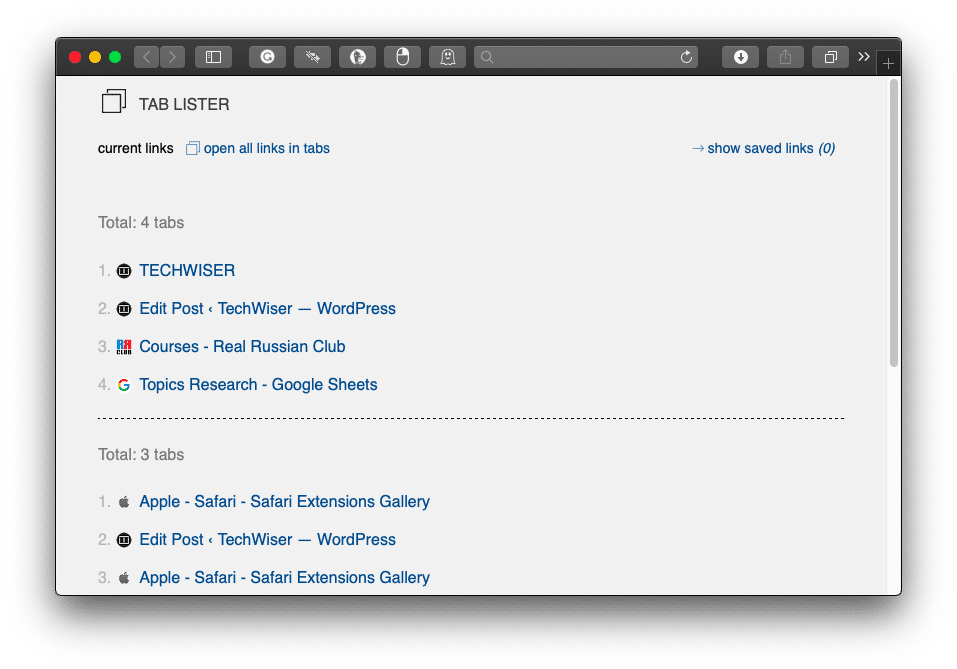The image size is (957, 669).
Task: Click the TechWiser favicon next to TECHWISER
Action: click(x=124, y=270)
